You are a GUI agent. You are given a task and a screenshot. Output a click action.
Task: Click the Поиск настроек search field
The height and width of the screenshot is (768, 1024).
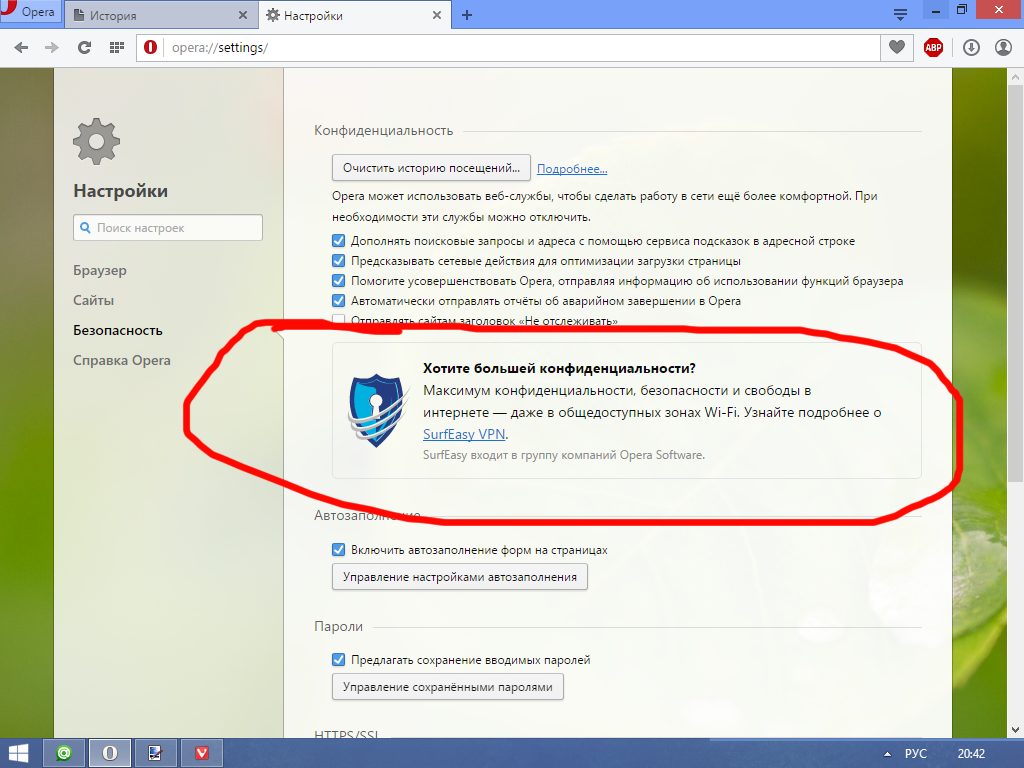tap(168, 227)
